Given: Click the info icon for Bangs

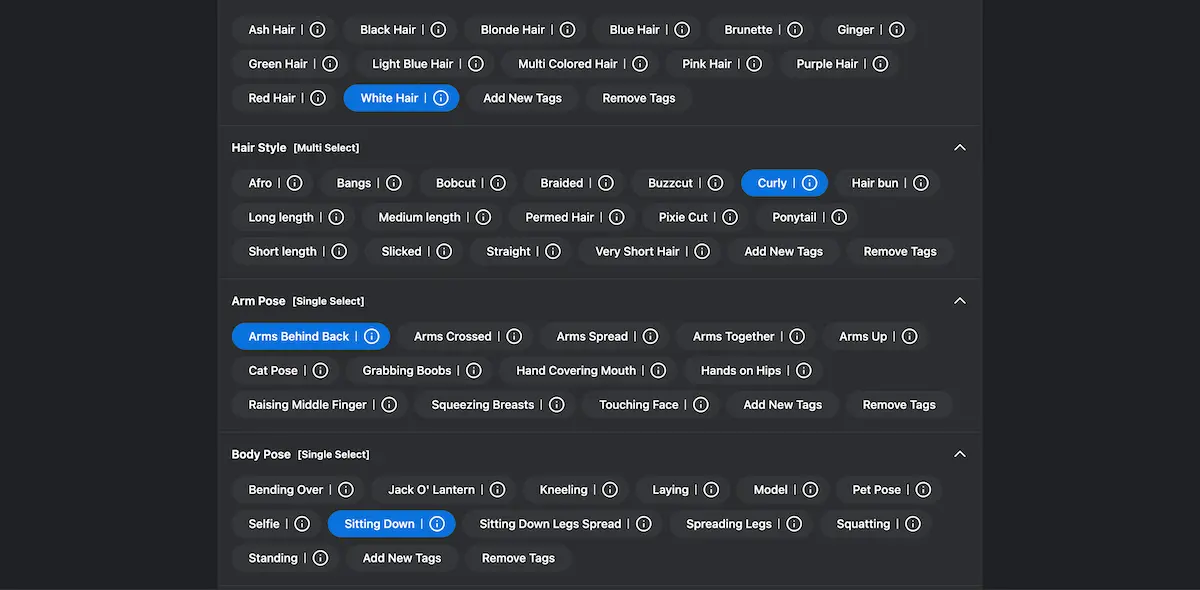Looking at the screenshot, I should [x=394, y=183].
